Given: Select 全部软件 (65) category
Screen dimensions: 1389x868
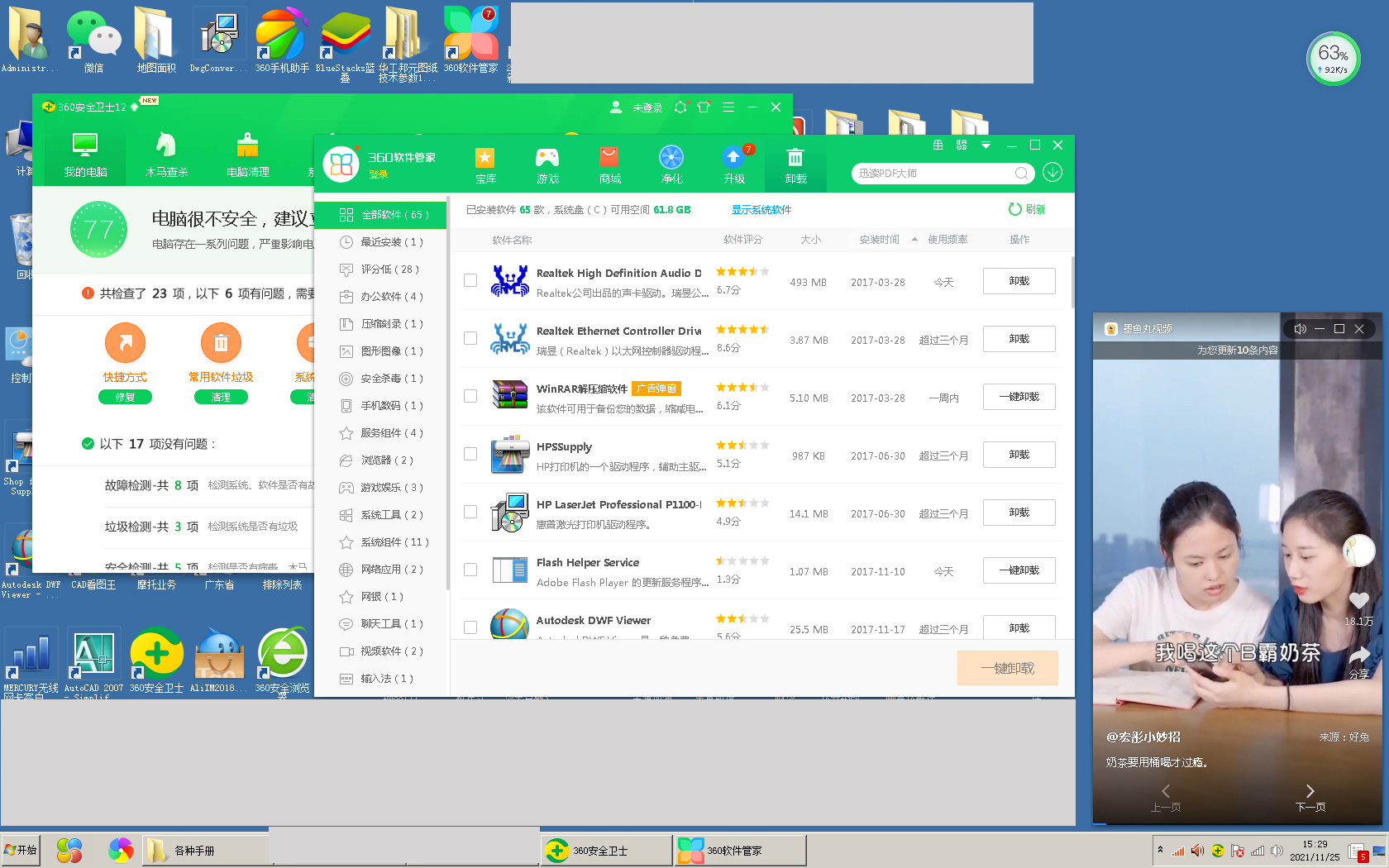Looking at the screenshot, I should [x=381, y=215].
